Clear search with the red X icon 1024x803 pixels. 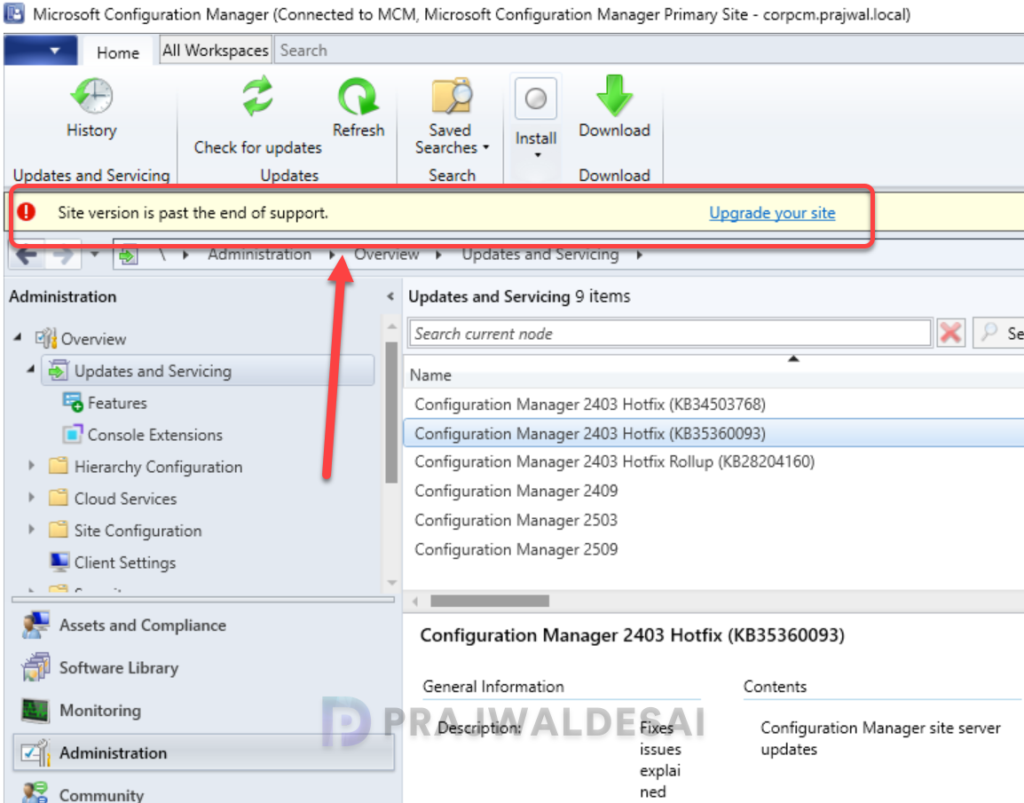click(x=950, y=333)
